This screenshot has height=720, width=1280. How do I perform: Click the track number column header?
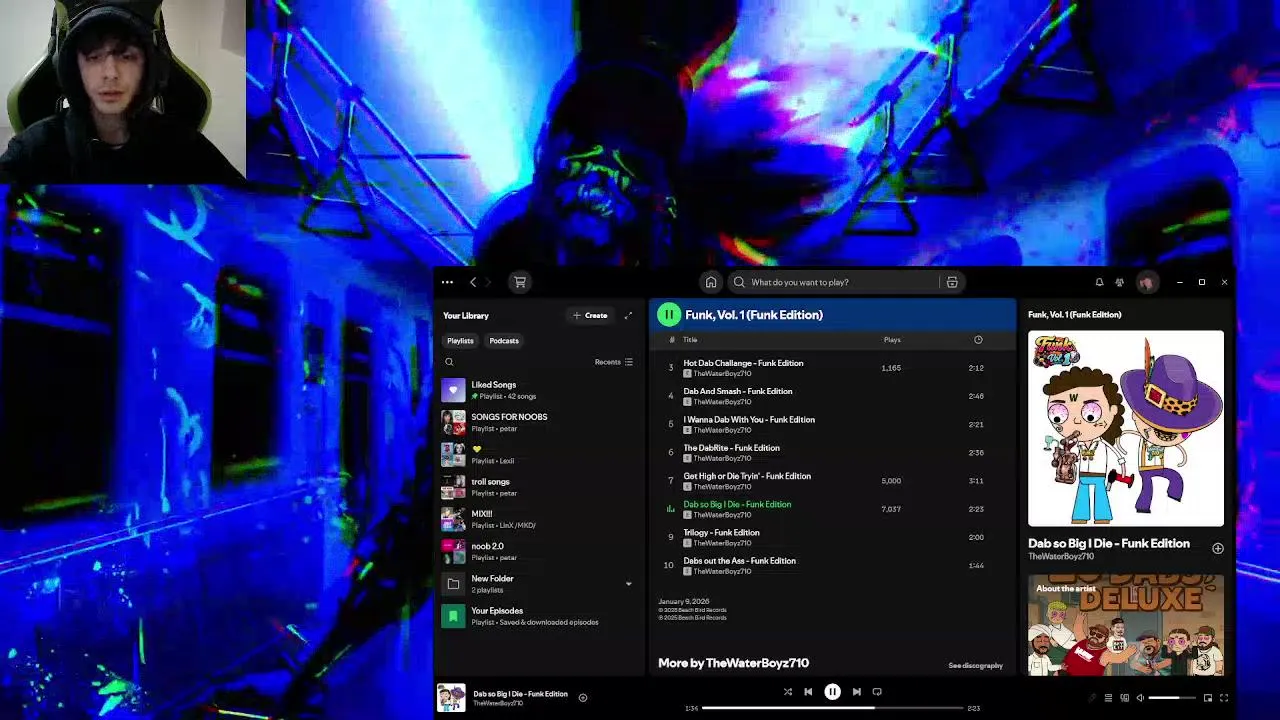point(671,340)
